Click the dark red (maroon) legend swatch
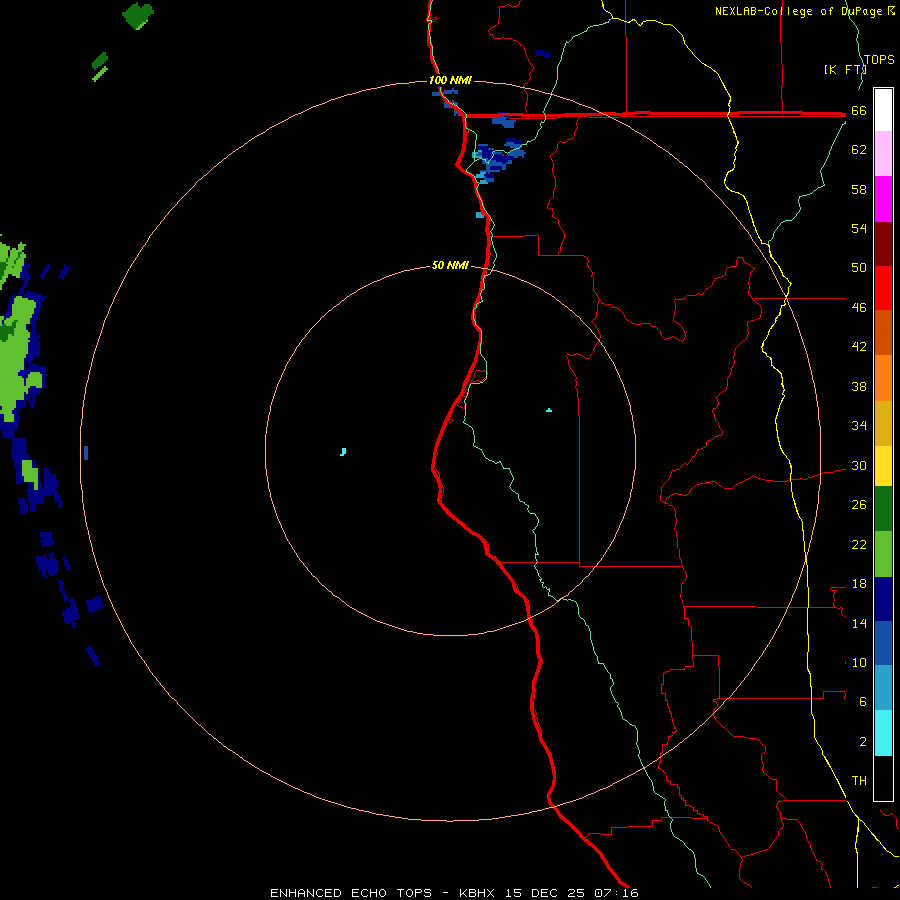 click(883, 244)
